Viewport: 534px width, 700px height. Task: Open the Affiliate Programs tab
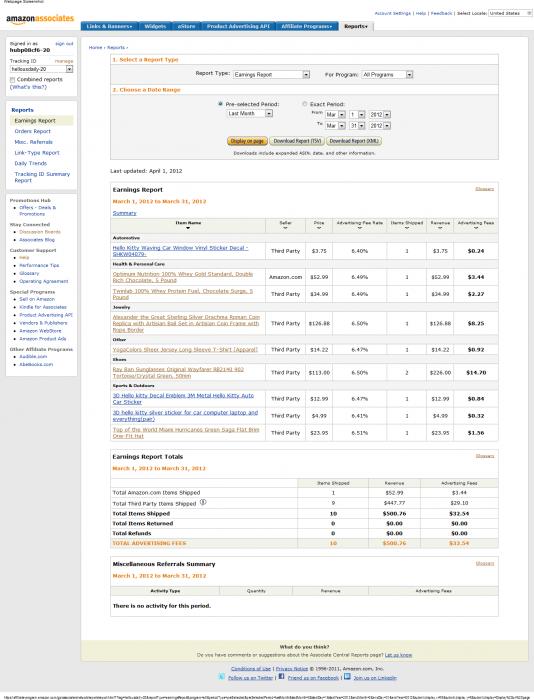coord(307,26)
